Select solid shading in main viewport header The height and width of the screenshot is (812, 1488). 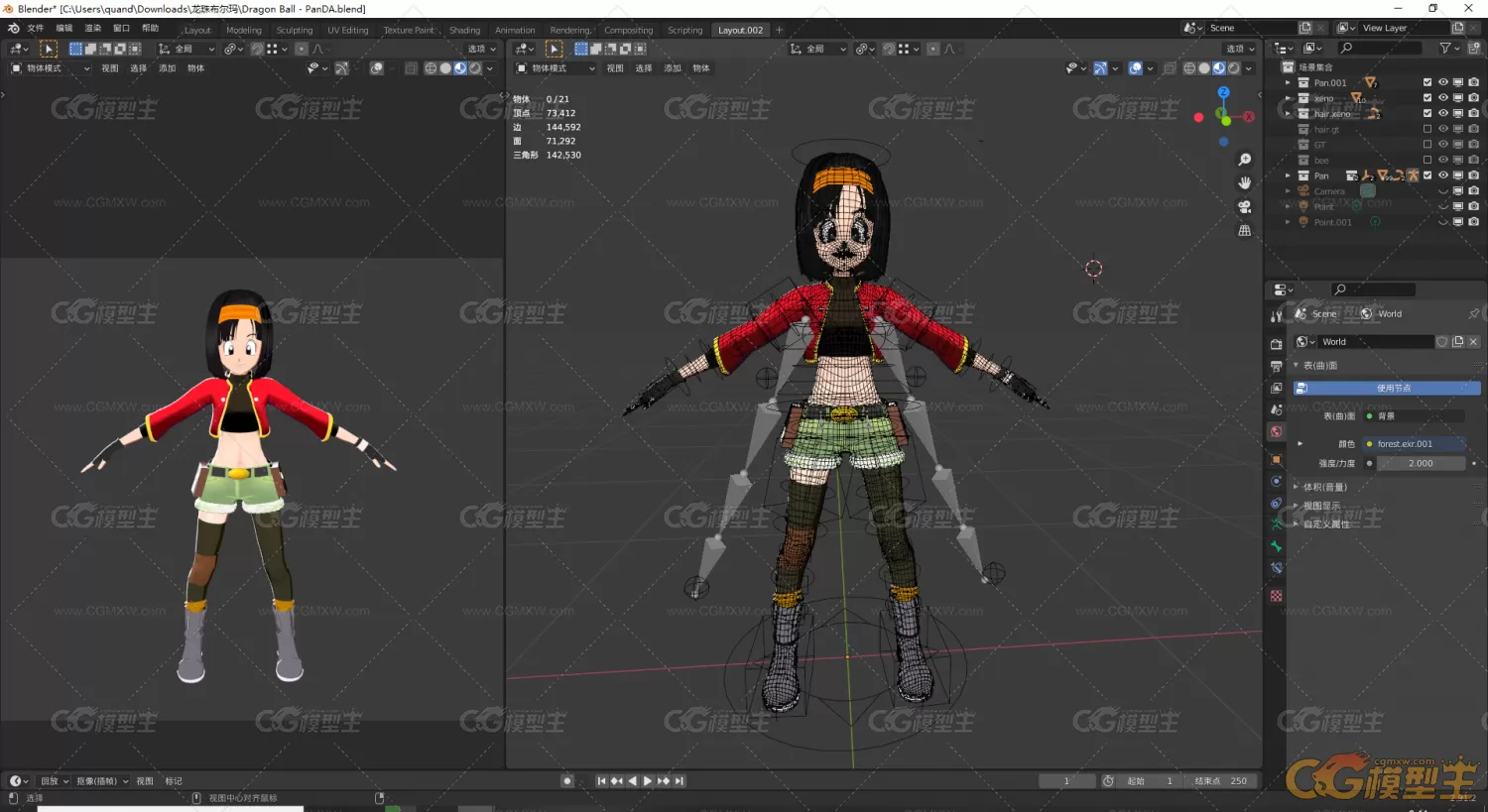pyautogui.click(x=1203, y=68)
